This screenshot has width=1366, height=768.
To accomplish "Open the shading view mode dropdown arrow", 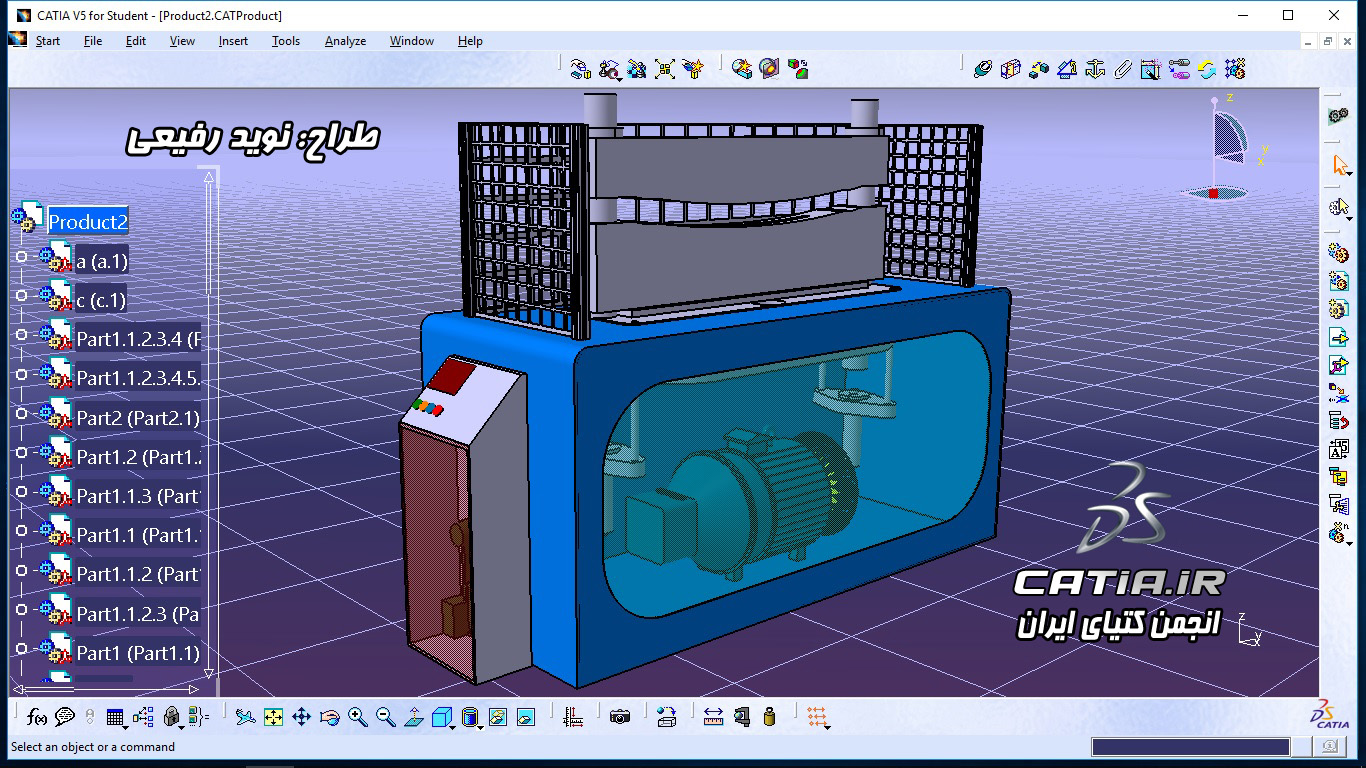I will pyautogui.click(x=481, y=726).
